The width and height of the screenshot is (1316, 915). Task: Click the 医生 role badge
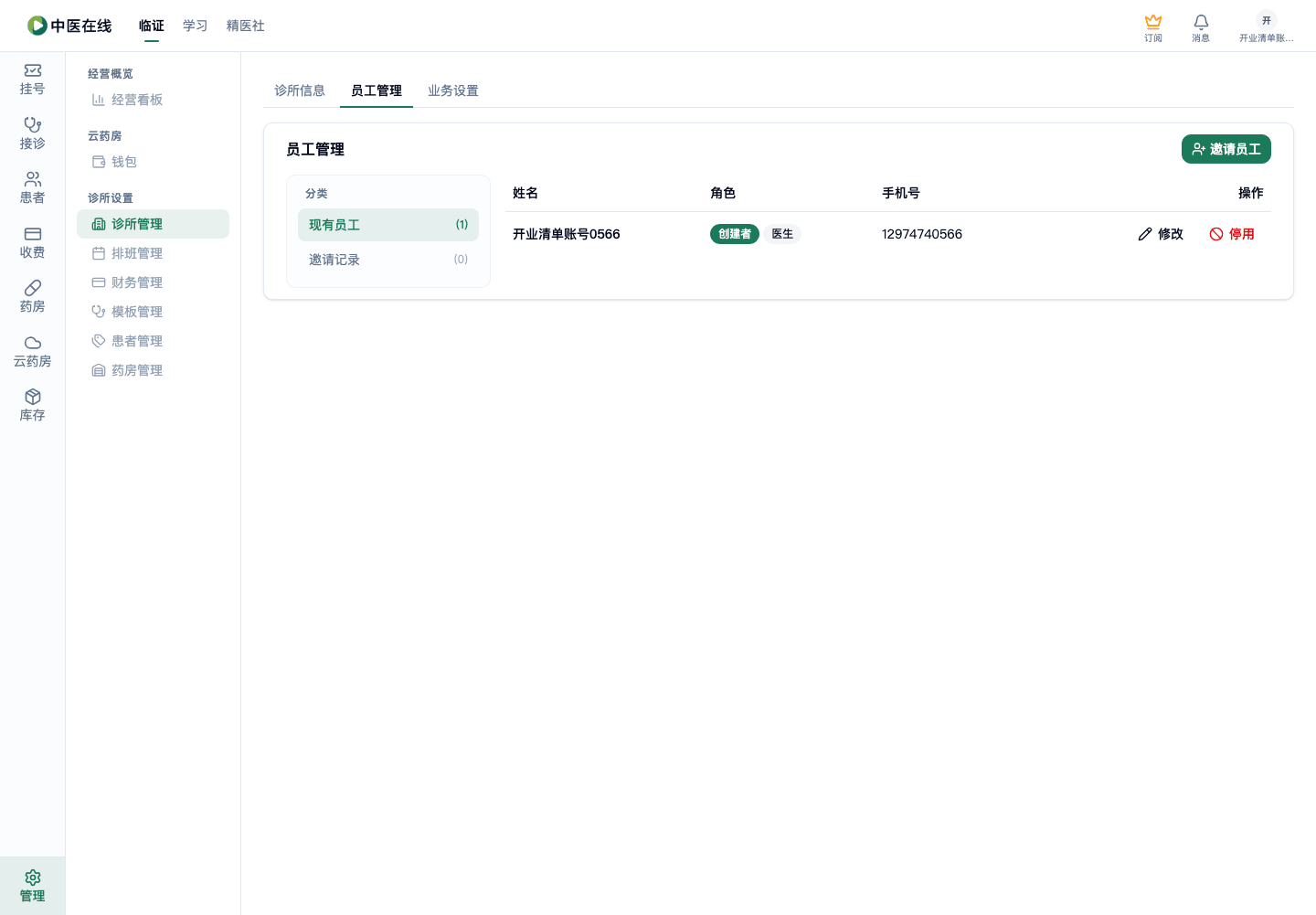(x=782, y=234)
